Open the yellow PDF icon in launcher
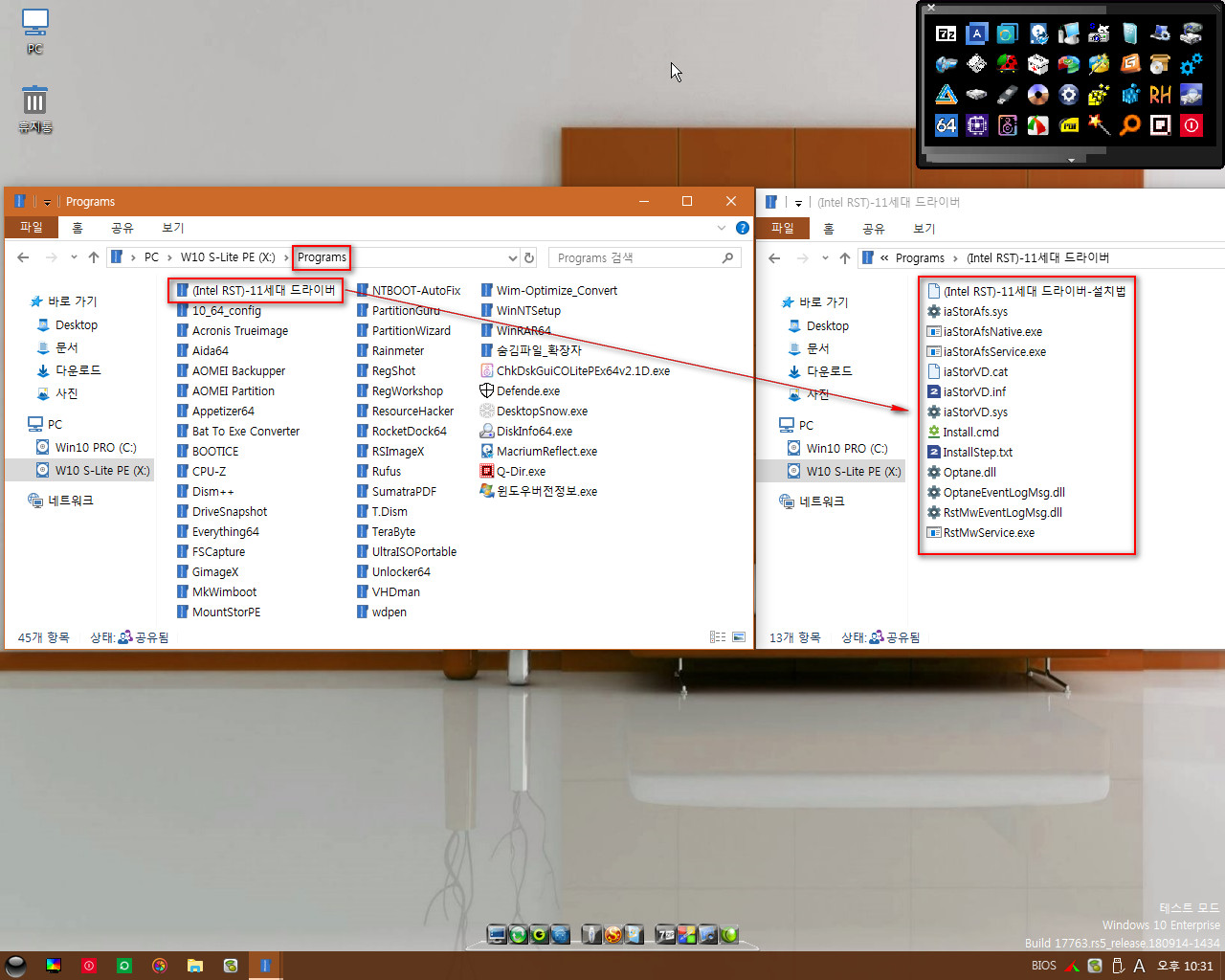This screenshot has width=1225, height=980. tap(1068, 125)
